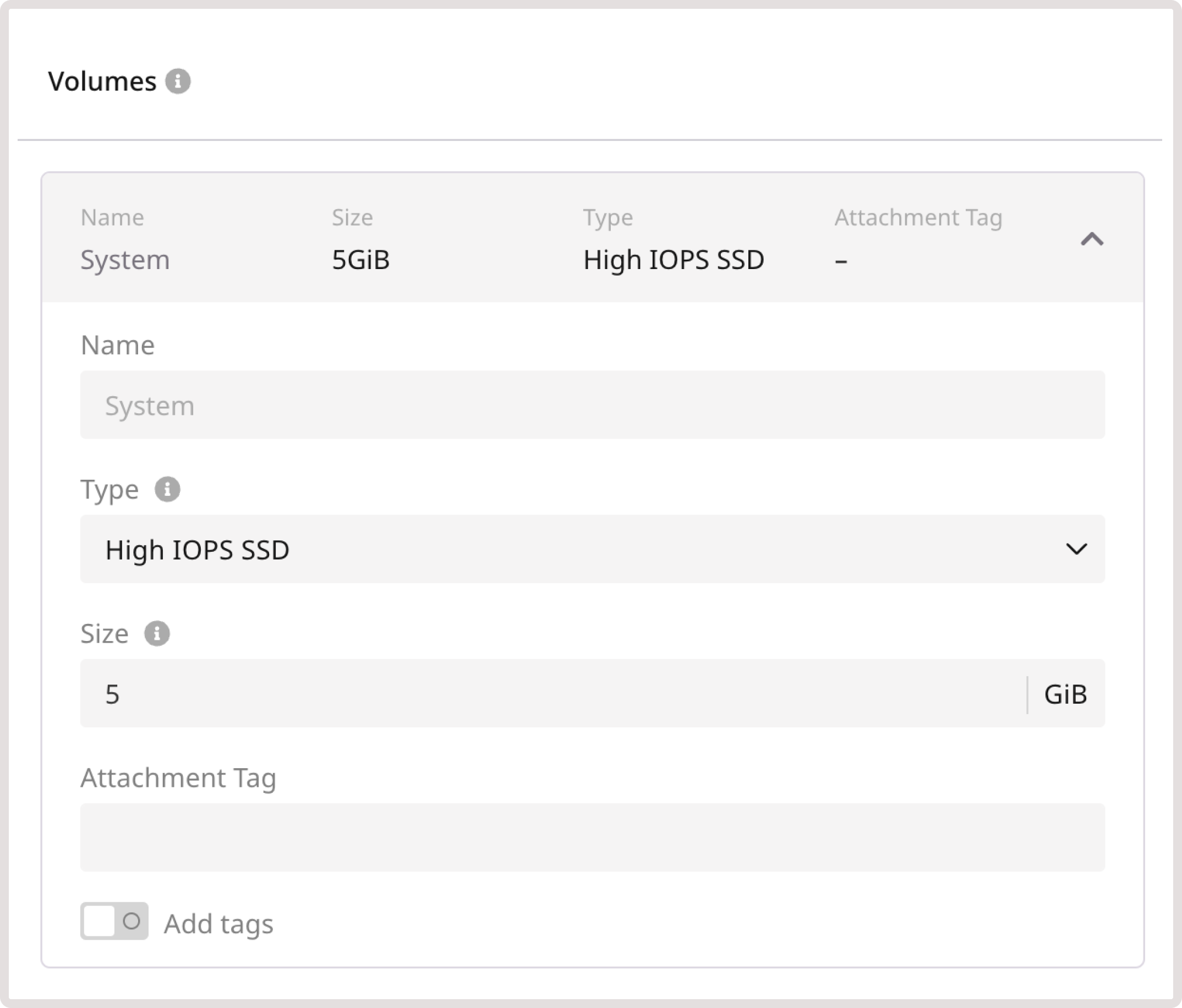Click the info icon beside the Type label
1182x1008 pixels.
(x=167, y=490)
